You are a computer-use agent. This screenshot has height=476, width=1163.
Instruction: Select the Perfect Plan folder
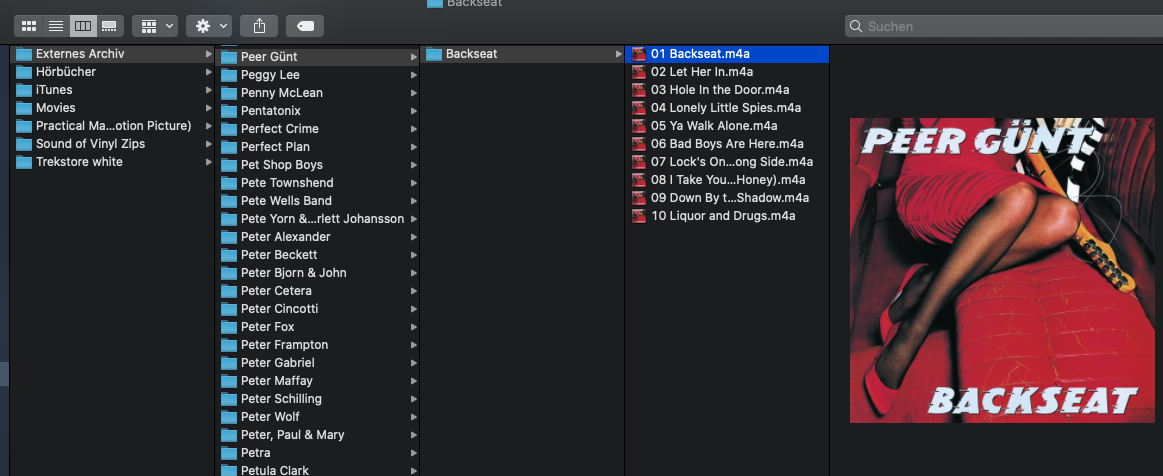tap(317, 147)
